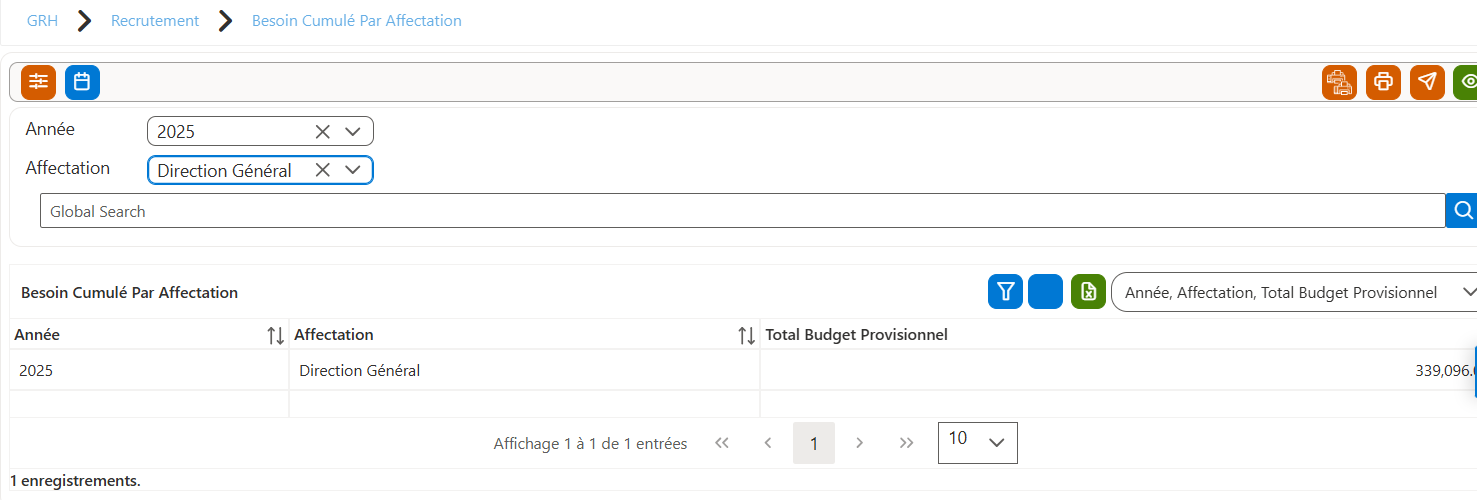Click the orange print icon
Viewport: 1477px width, 500px height.
1383,82
